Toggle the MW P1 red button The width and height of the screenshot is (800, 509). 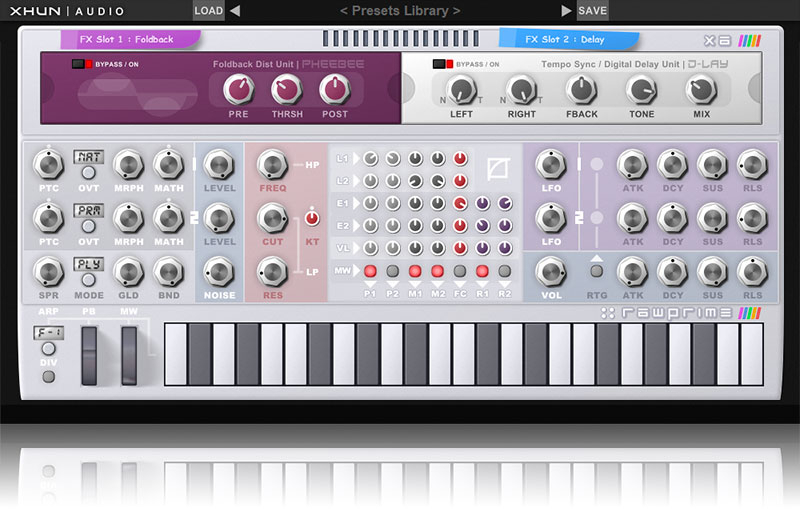pyautogui.click(x=370, y=271)
